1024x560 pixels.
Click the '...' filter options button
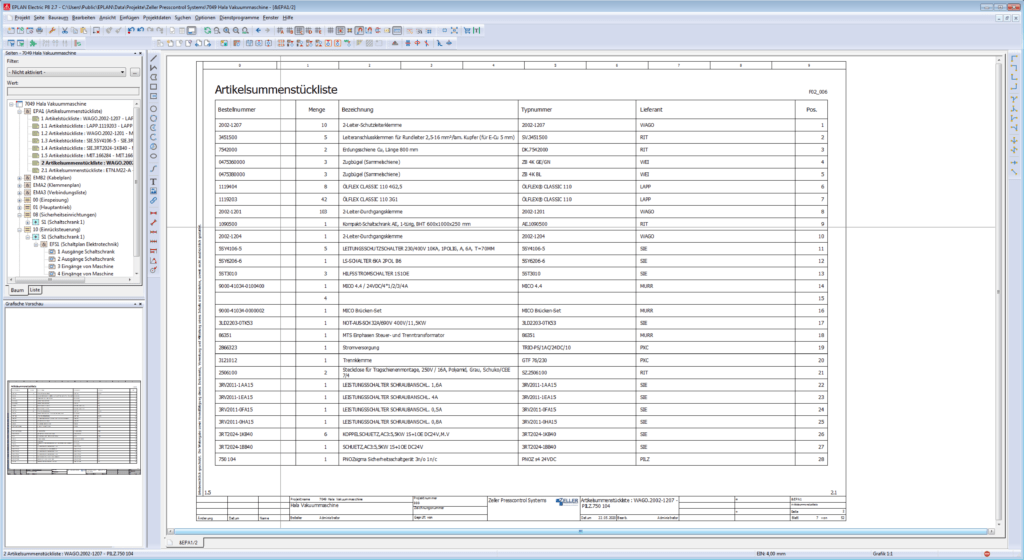(x=135, y=72)
